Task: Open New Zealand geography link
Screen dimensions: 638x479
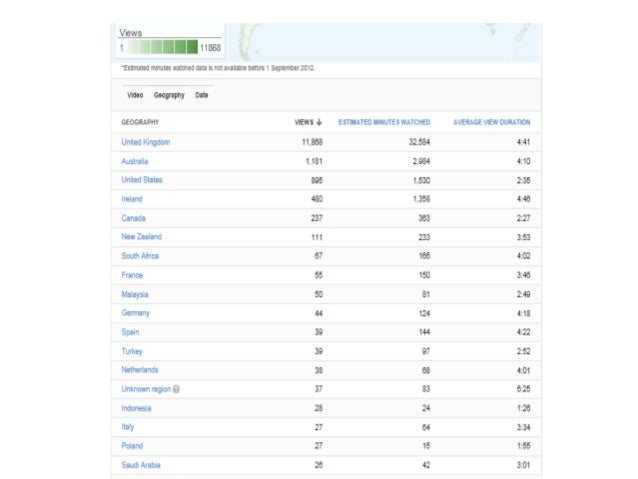Action: (142, 237)
